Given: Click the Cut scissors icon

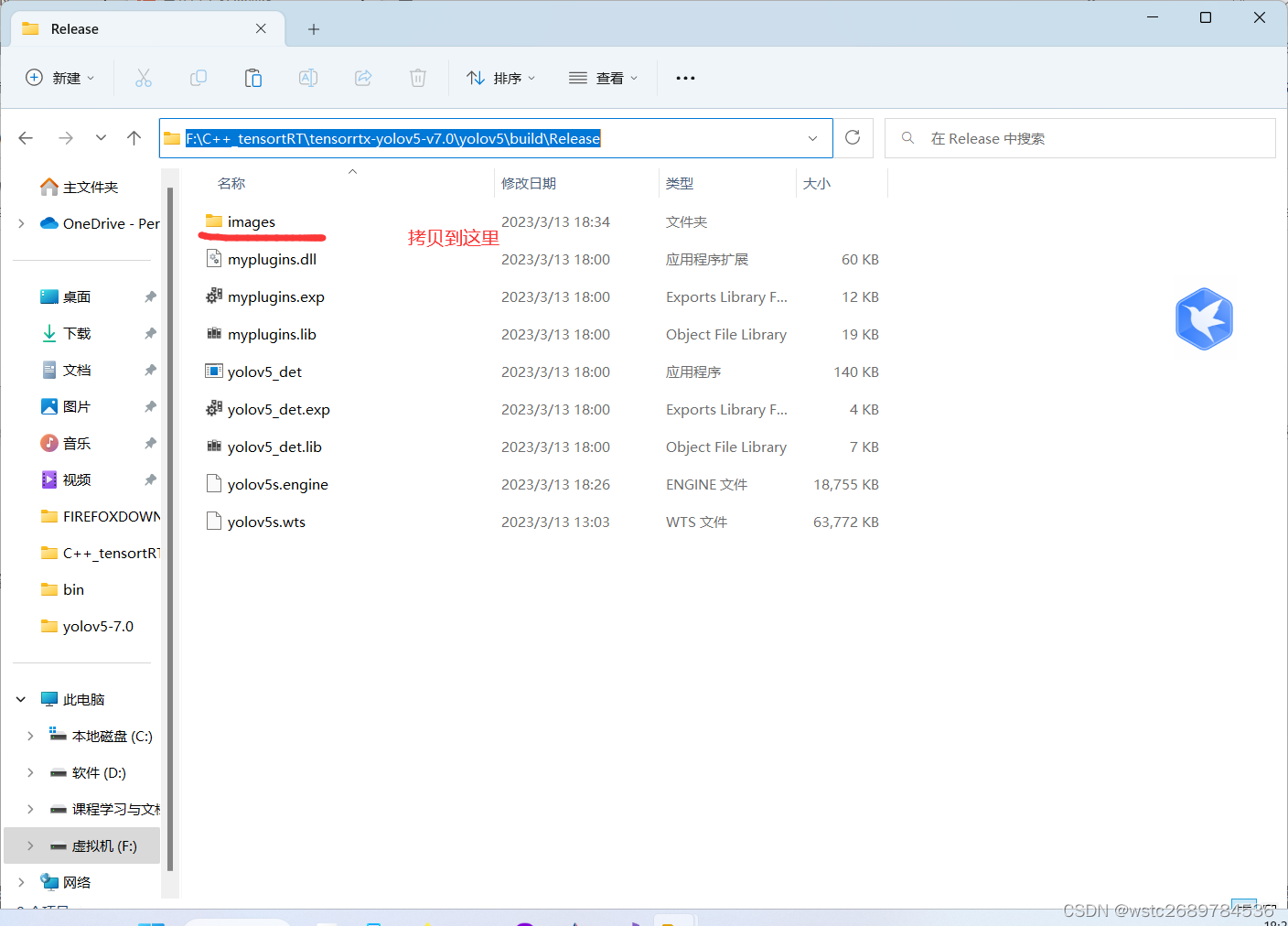Looking at the screenshot, I should coord(144,78).
